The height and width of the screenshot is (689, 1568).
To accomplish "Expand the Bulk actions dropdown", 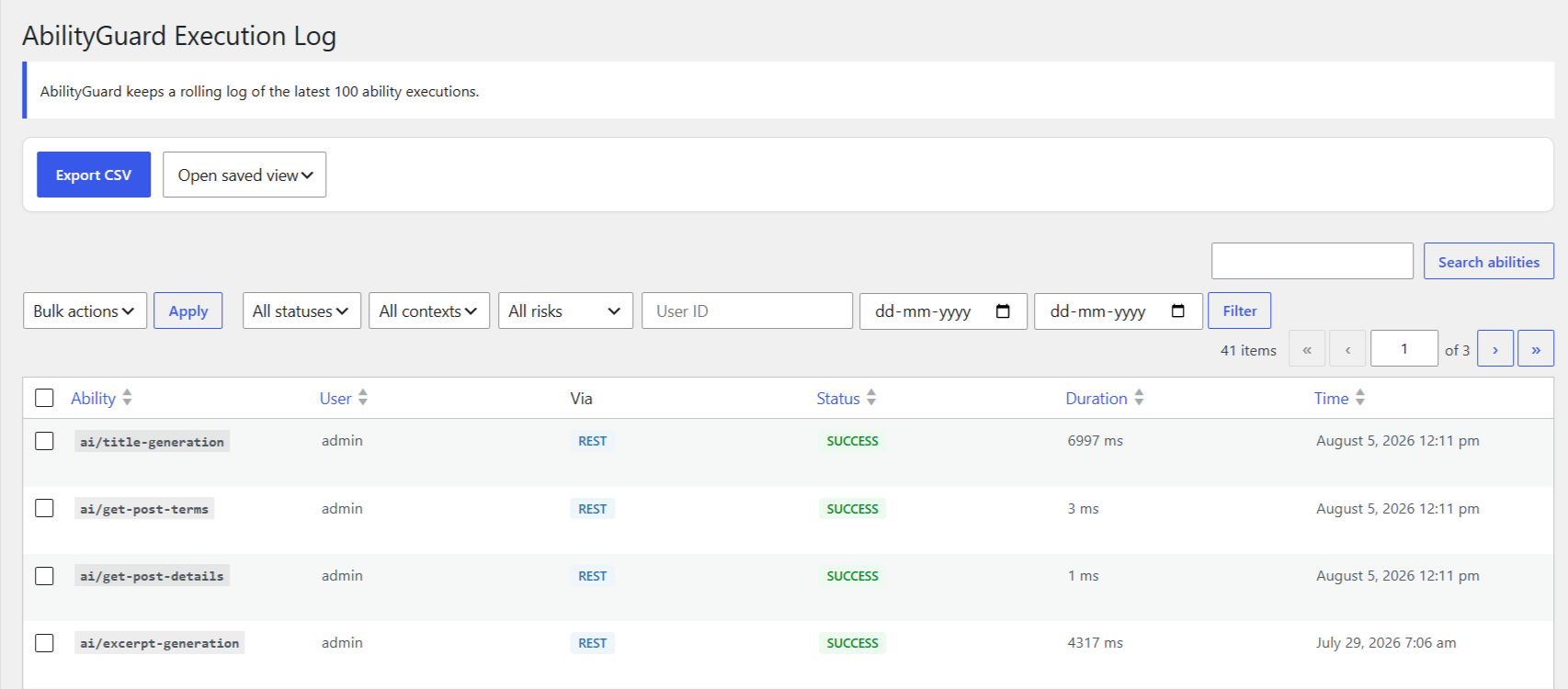I will (x=85, y=311).
